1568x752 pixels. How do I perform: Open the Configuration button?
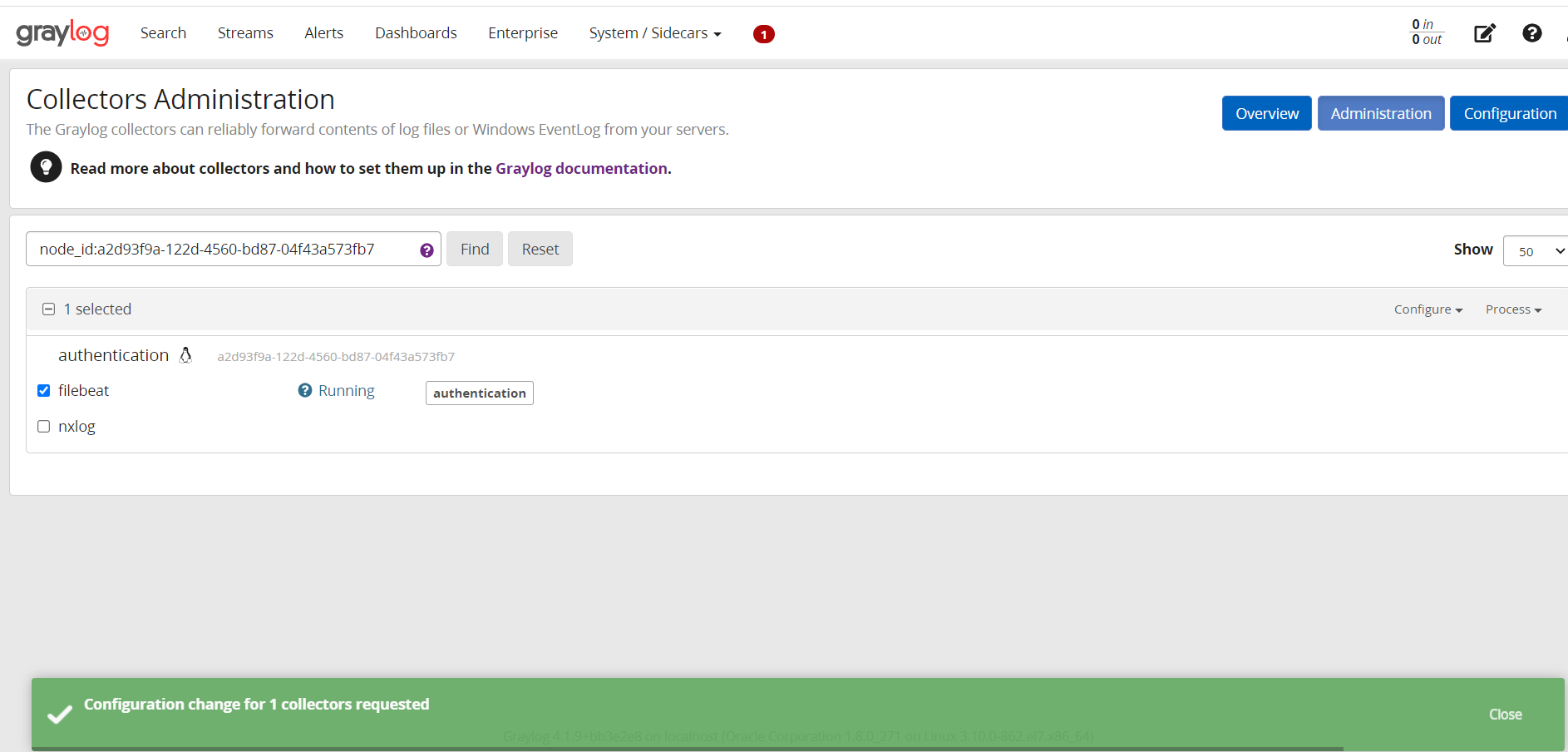(x=1510, y=113)
